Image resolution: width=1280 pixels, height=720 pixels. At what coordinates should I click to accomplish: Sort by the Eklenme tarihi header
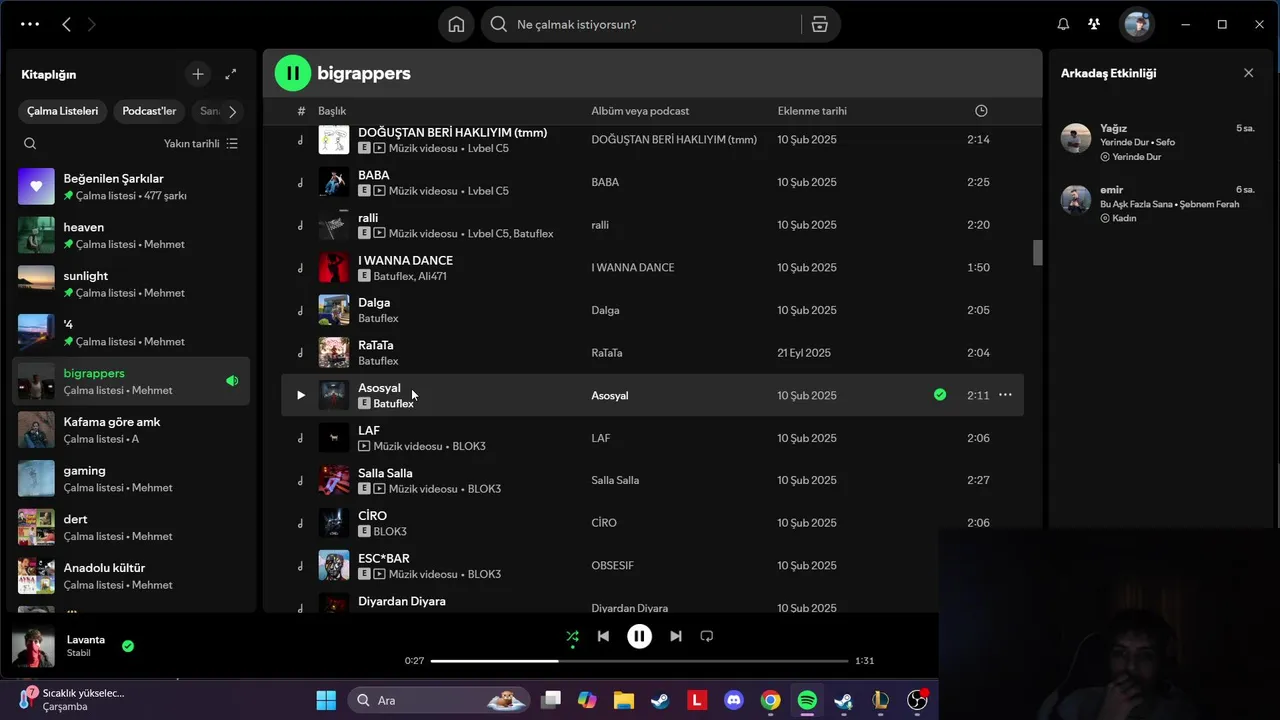click(x=812, y=111)
